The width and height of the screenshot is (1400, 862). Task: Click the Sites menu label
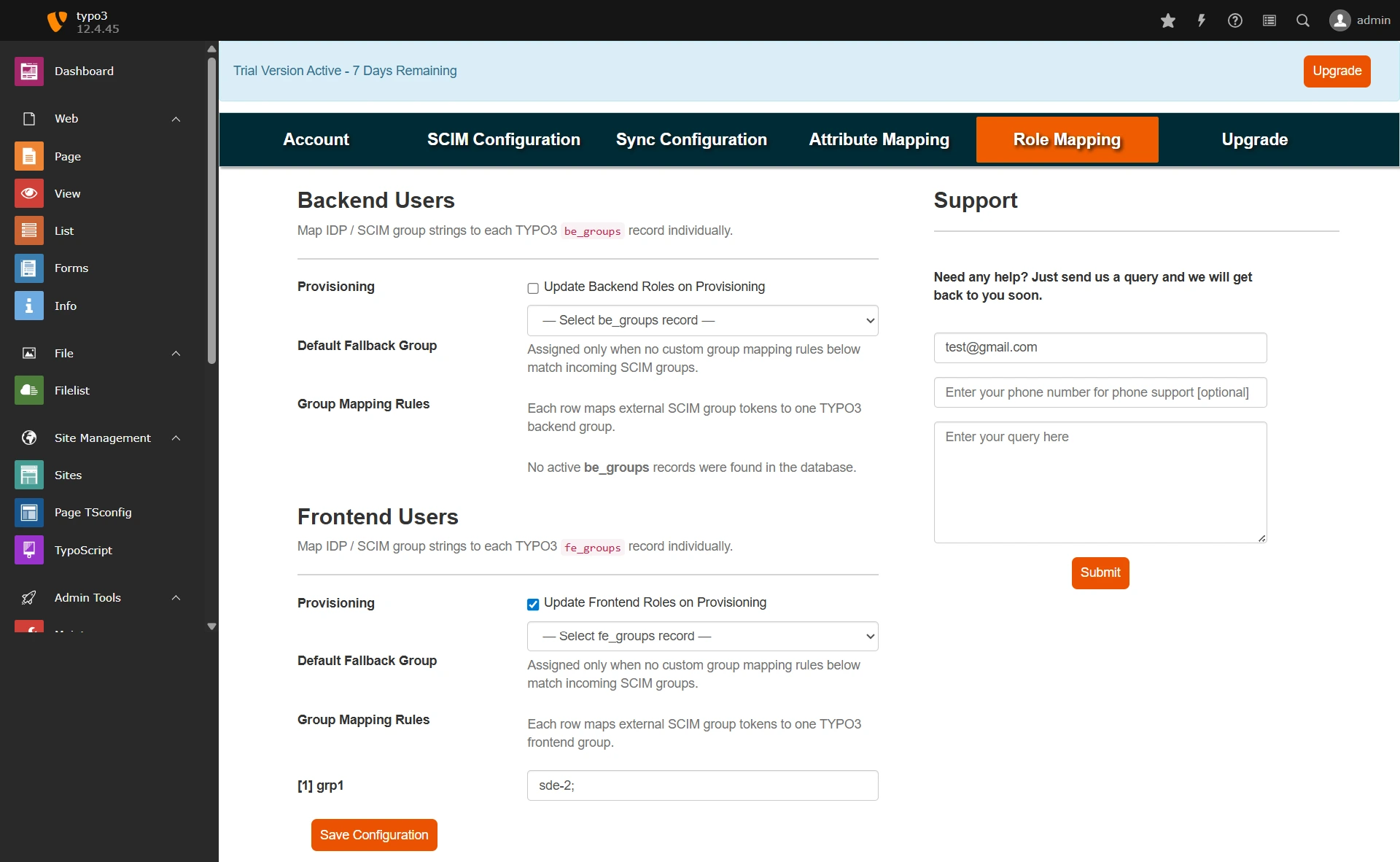click(x=68, y=475)
